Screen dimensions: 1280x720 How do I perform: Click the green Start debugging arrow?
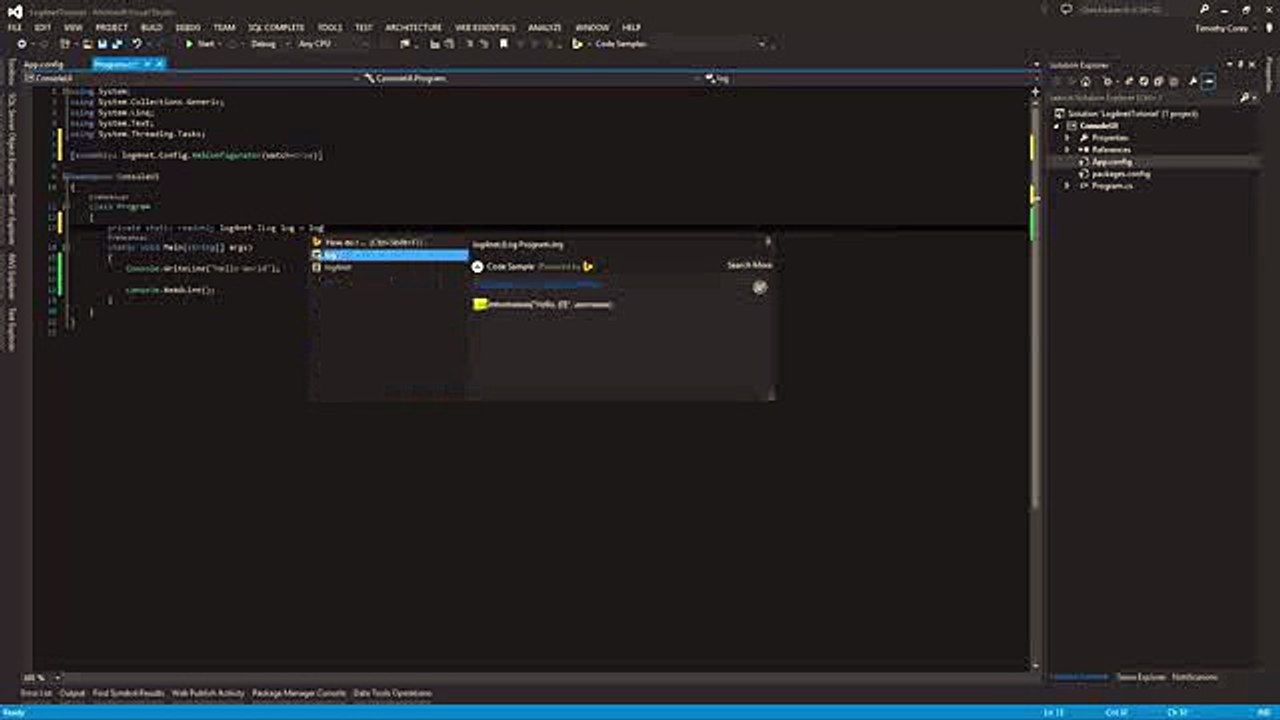[189, 44]
